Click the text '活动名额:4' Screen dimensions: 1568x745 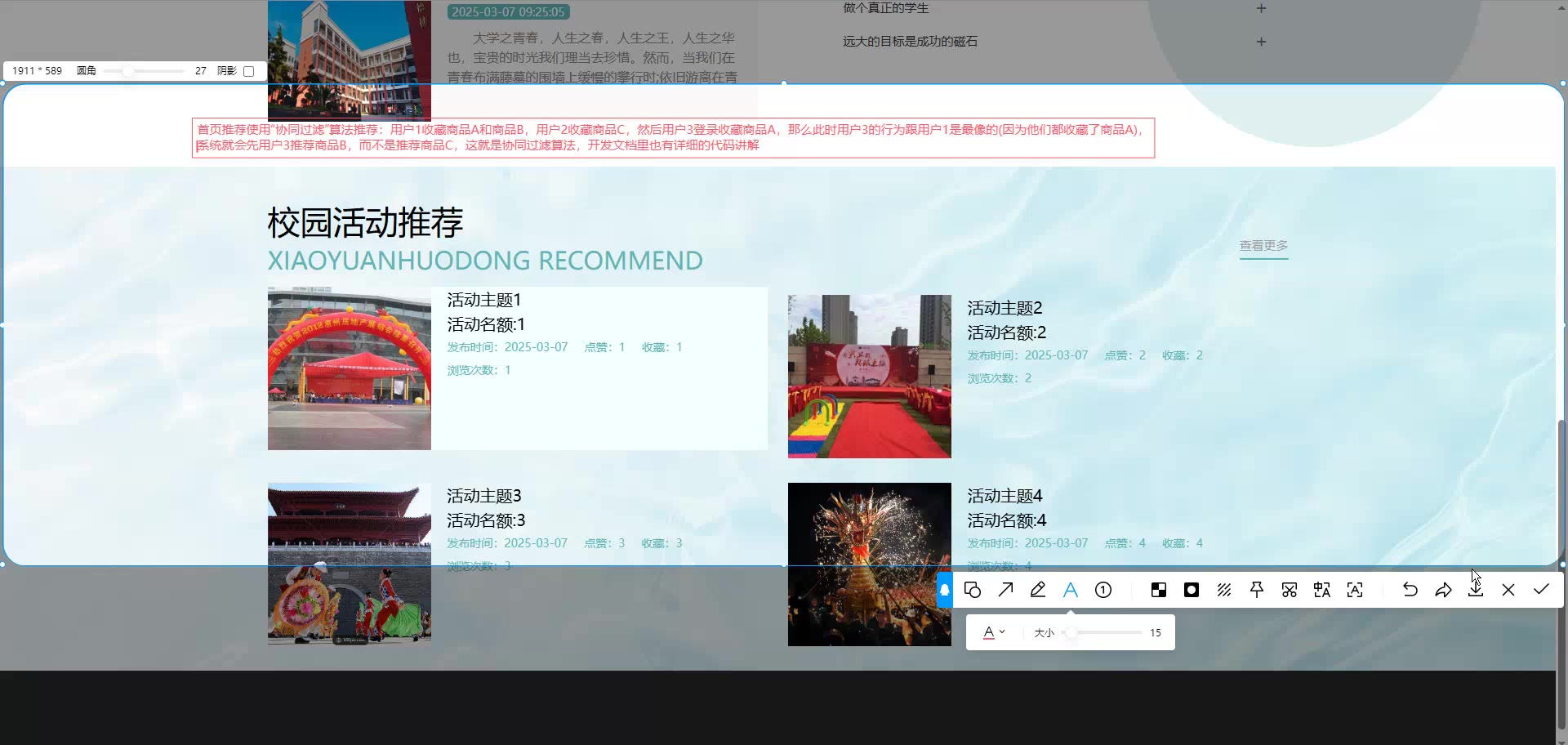[1007, 520]
